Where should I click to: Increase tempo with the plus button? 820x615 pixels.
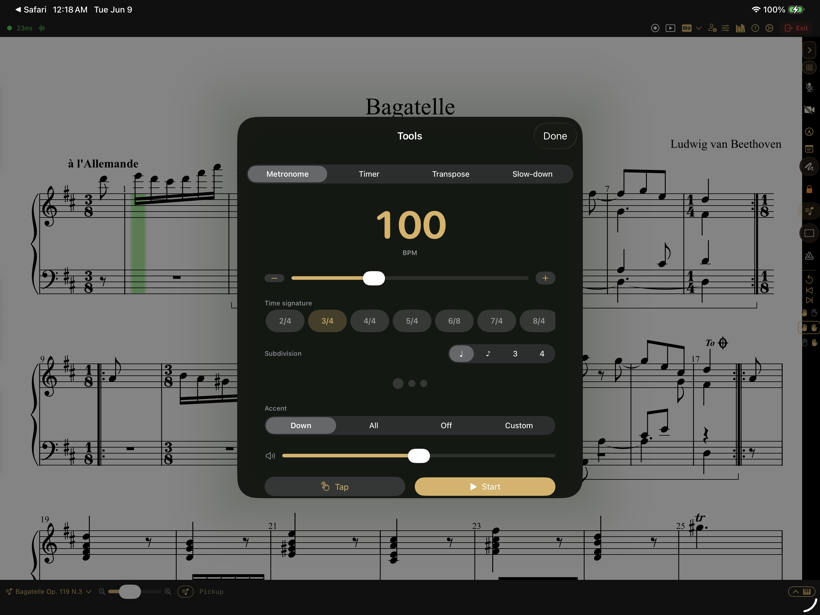pyautogui.click(x=545, y=278)
